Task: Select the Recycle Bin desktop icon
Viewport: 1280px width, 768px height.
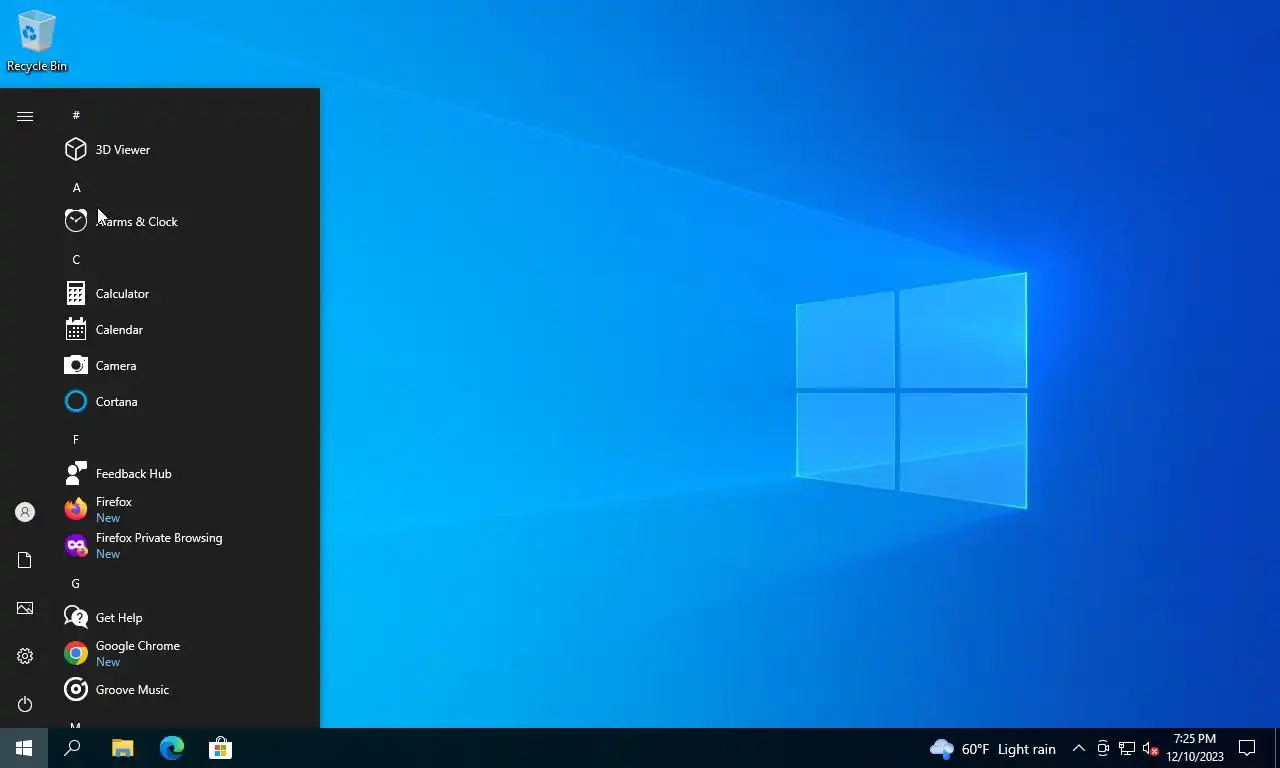Action: pos(37,41)
